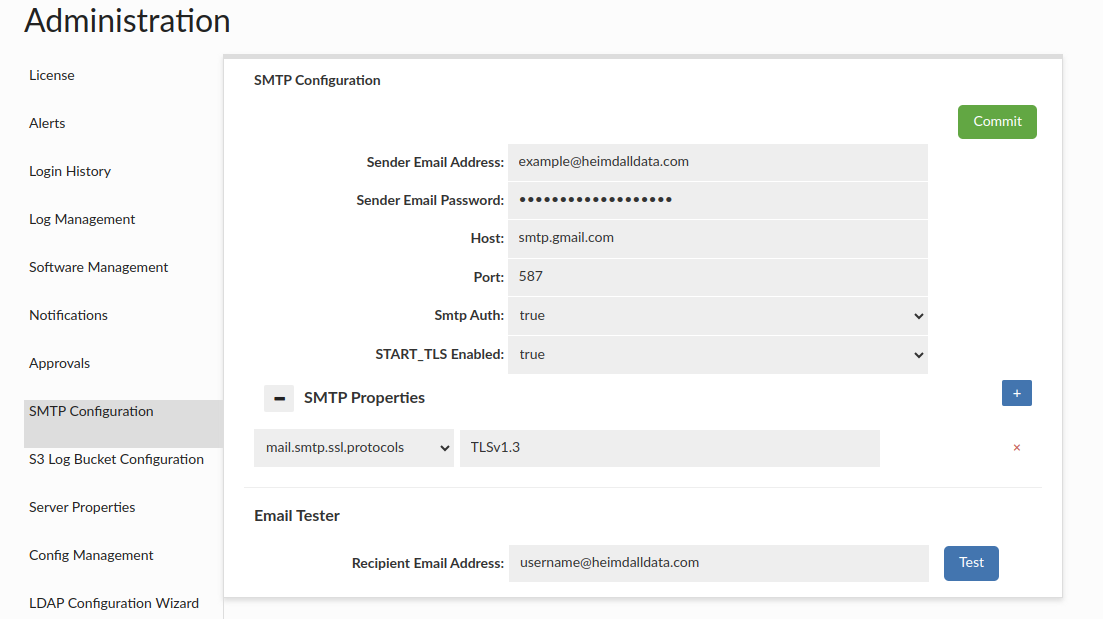Open S3 Log Bucket Configuration
Screen dimensions: 1103x619
tap(116, 460)
